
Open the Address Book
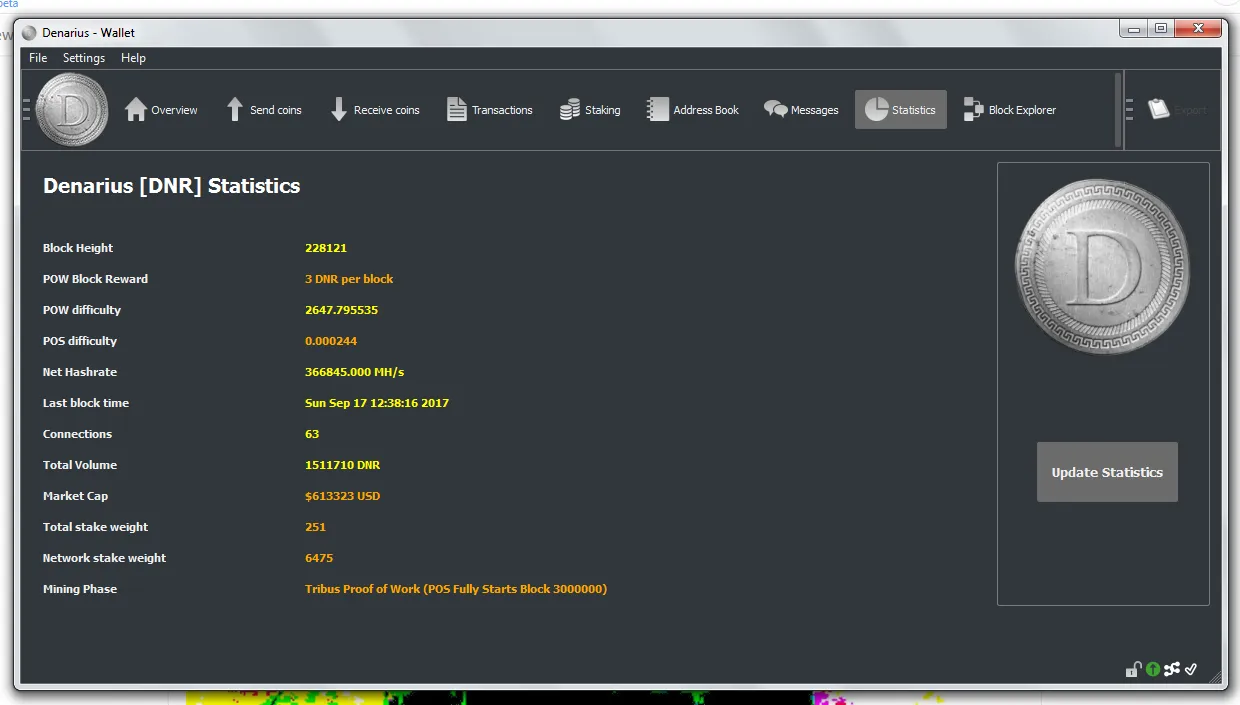click(x=693, y=110)
